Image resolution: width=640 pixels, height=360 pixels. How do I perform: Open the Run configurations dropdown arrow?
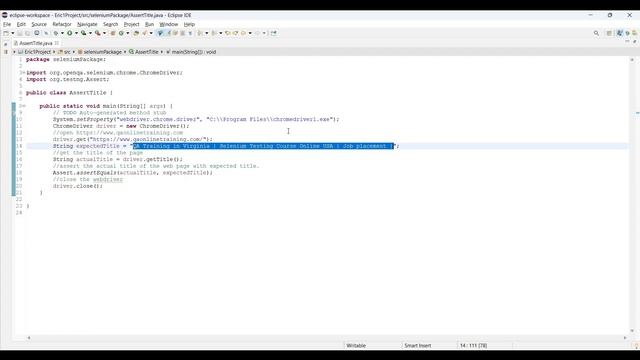tap(76, 33)
